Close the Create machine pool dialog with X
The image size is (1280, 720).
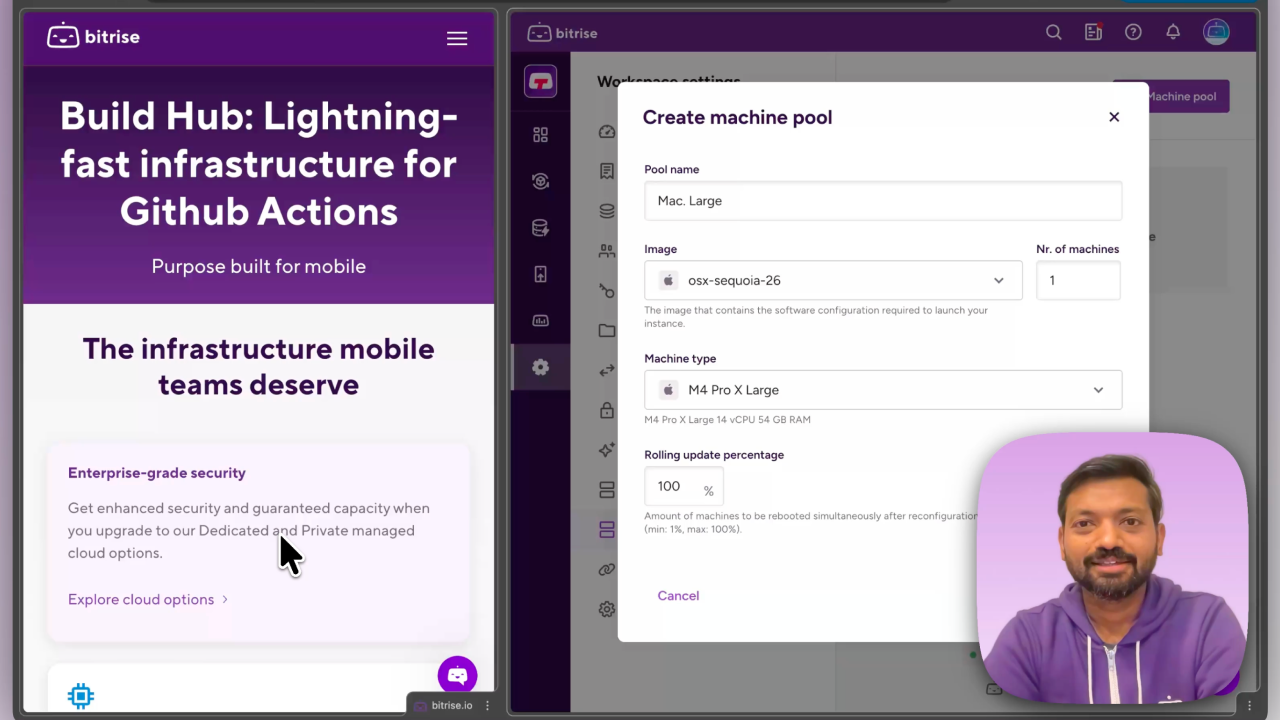(x=1114, y=117)
